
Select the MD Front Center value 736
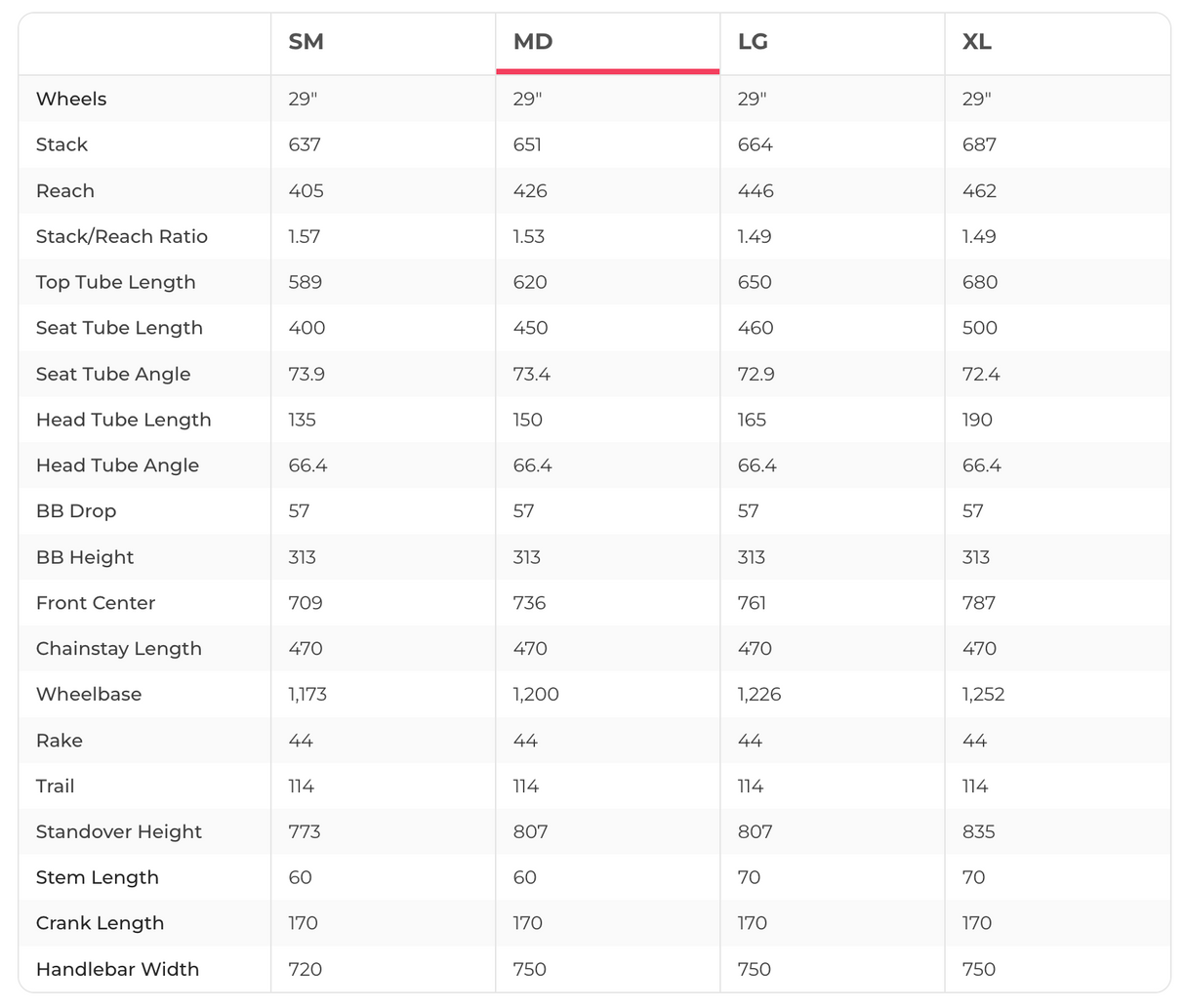pos(530,603)
